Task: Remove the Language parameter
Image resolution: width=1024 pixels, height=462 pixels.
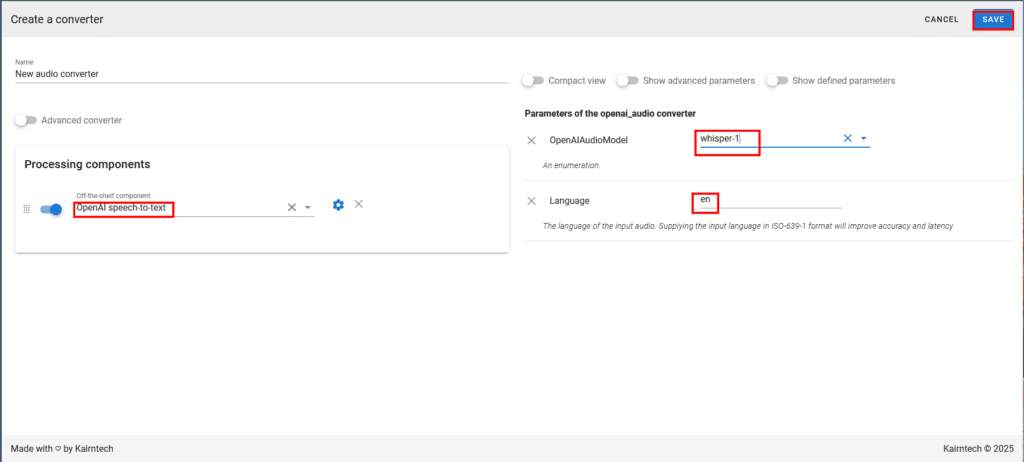Action: [532, 201]
